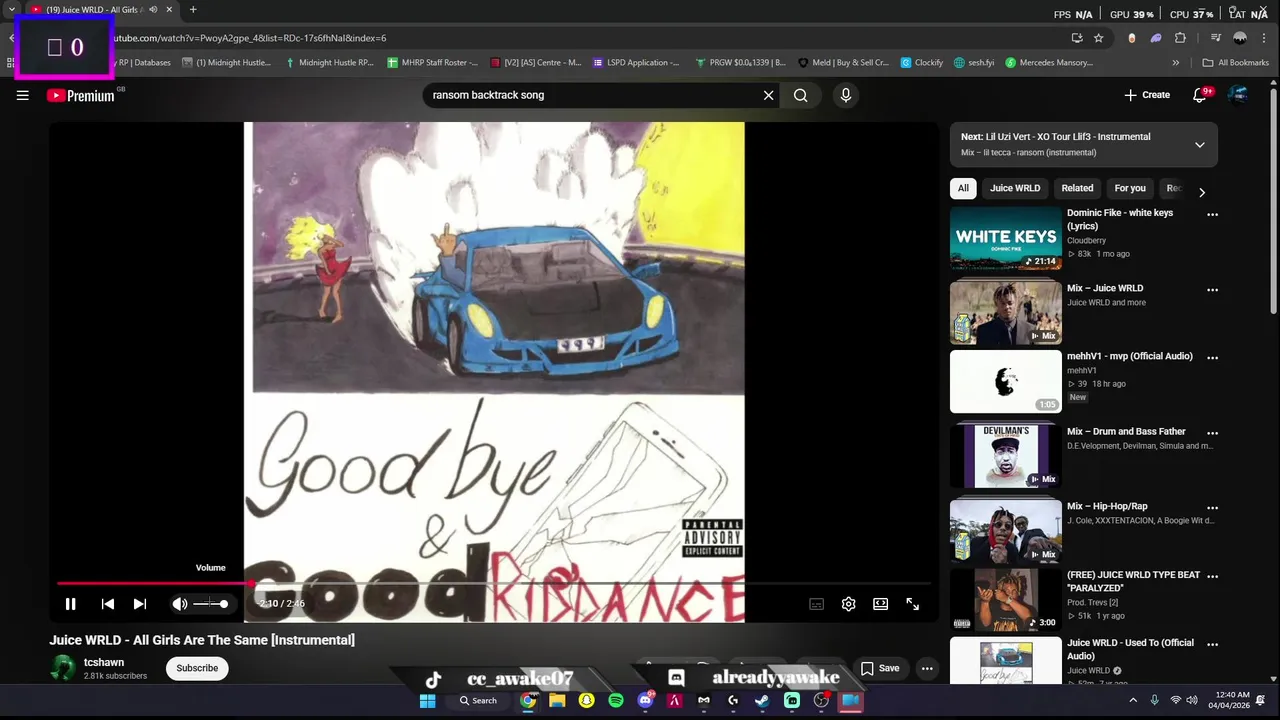Toggle theater mode in the player
This screenshot has height=720, width=1280.
(x=880, y=604)
